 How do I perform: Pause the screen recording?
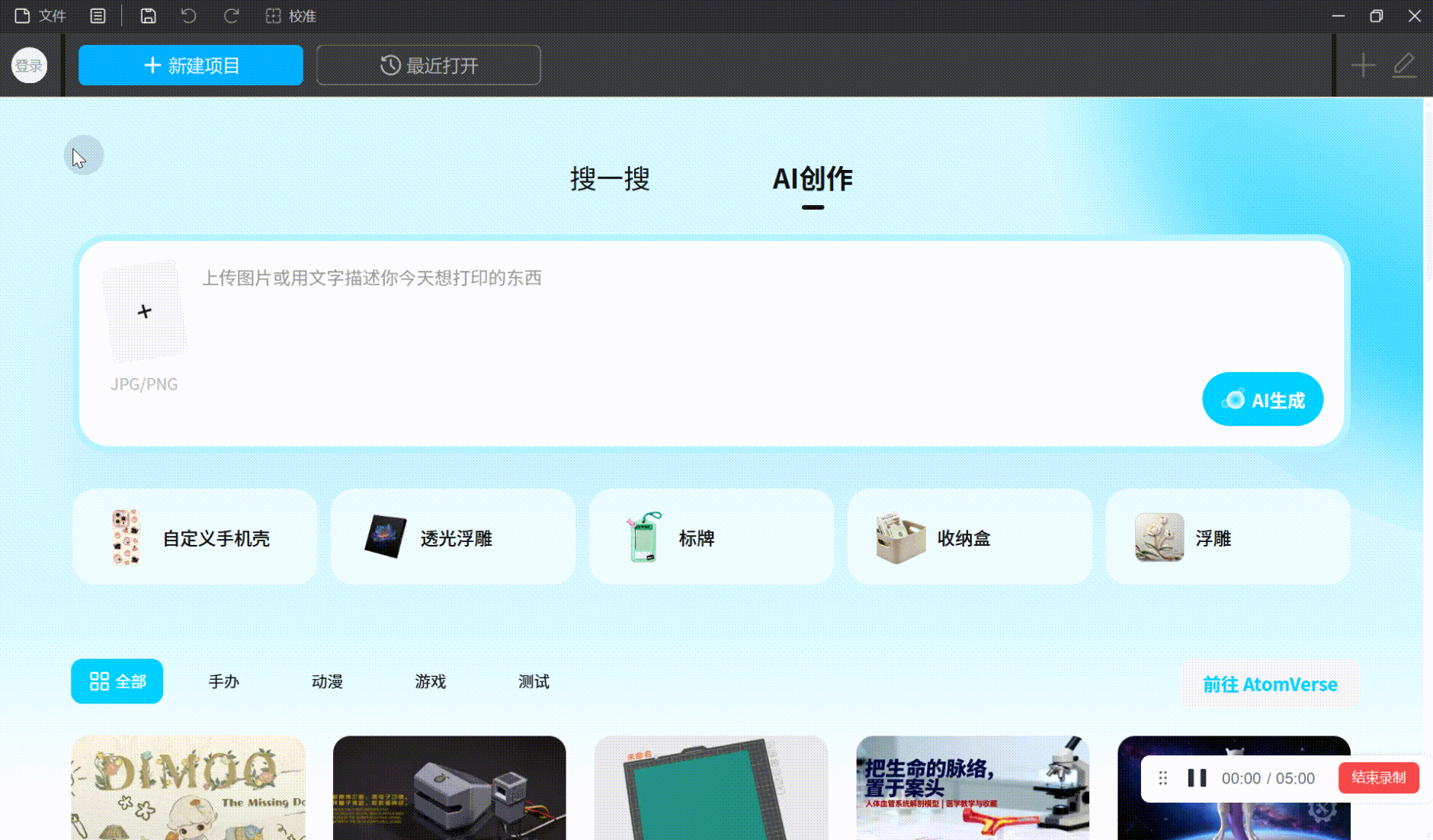click(1197, 778)
